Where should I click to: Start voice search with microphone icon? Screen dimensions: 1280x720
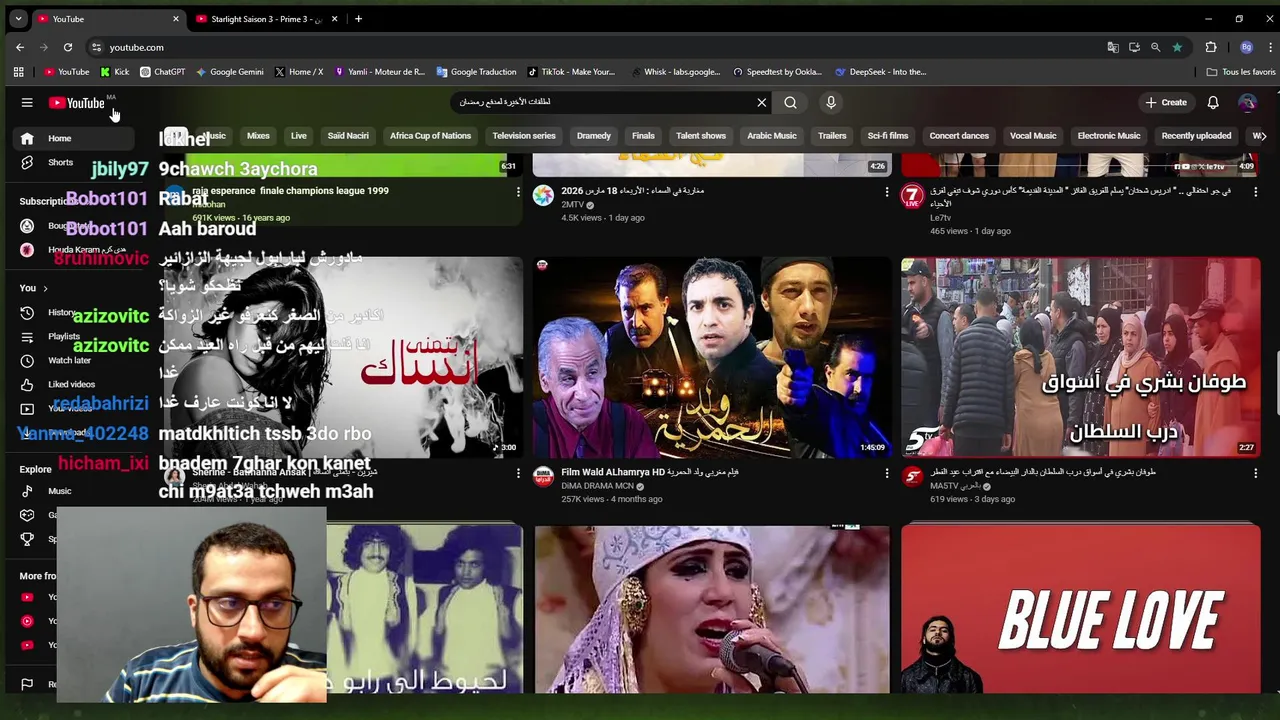pyautogui.click(x=831, y=102)
